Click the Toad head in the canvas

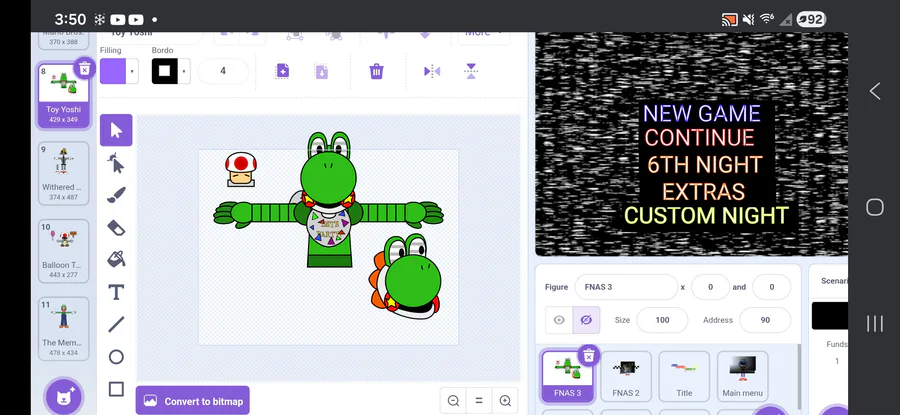click(x=240, y=169)
